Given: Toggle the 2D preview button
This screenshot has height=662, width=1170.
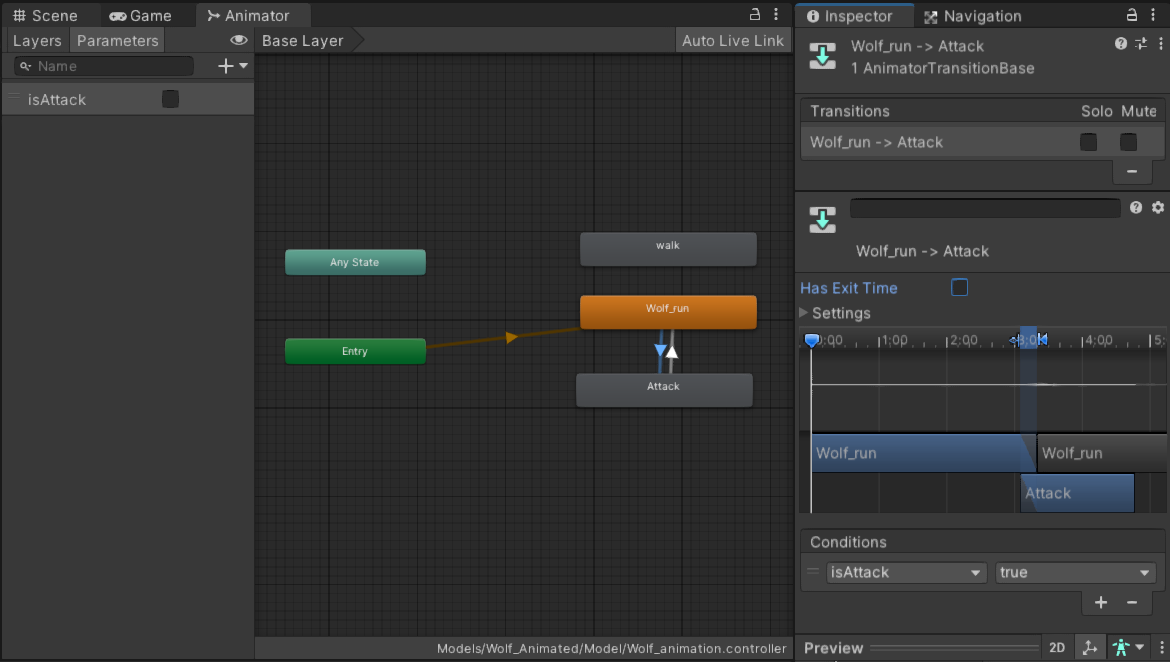Looking at the screenshot, I should [x=1057, y=648].
